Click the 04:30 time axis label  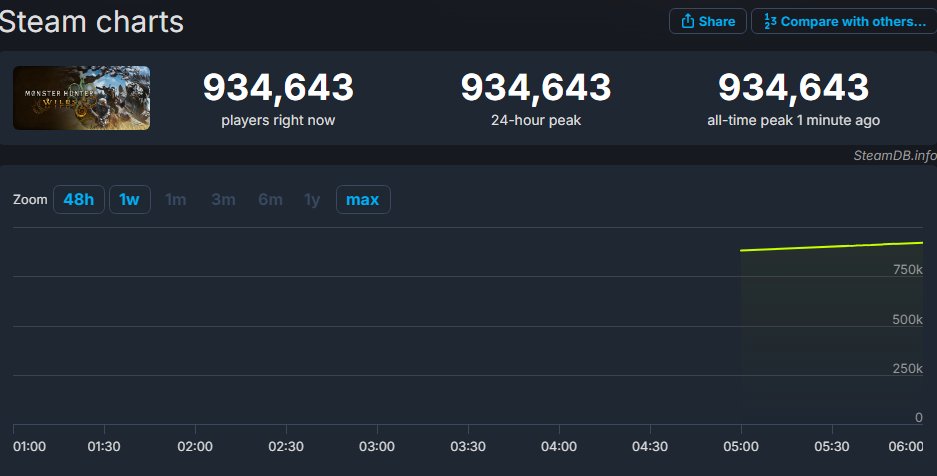(650, 447)
